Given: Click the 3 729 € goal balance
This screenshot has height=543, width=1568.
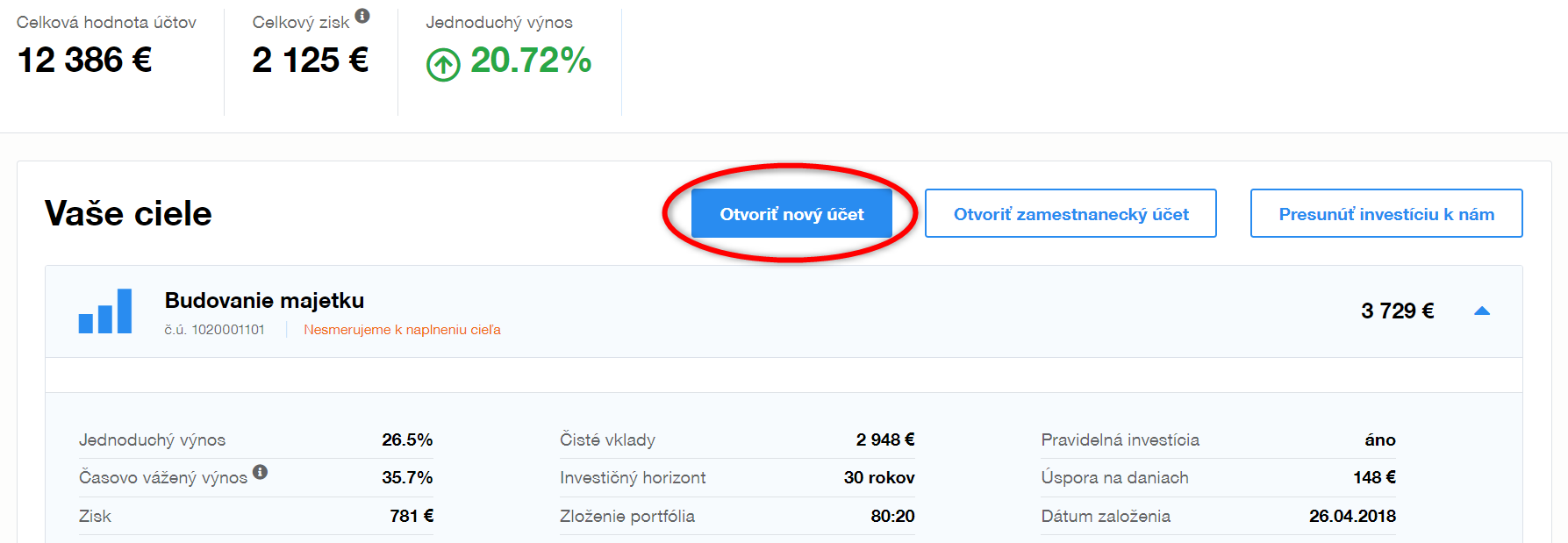Looking at the screenshot, I should tap(1397, 311).
